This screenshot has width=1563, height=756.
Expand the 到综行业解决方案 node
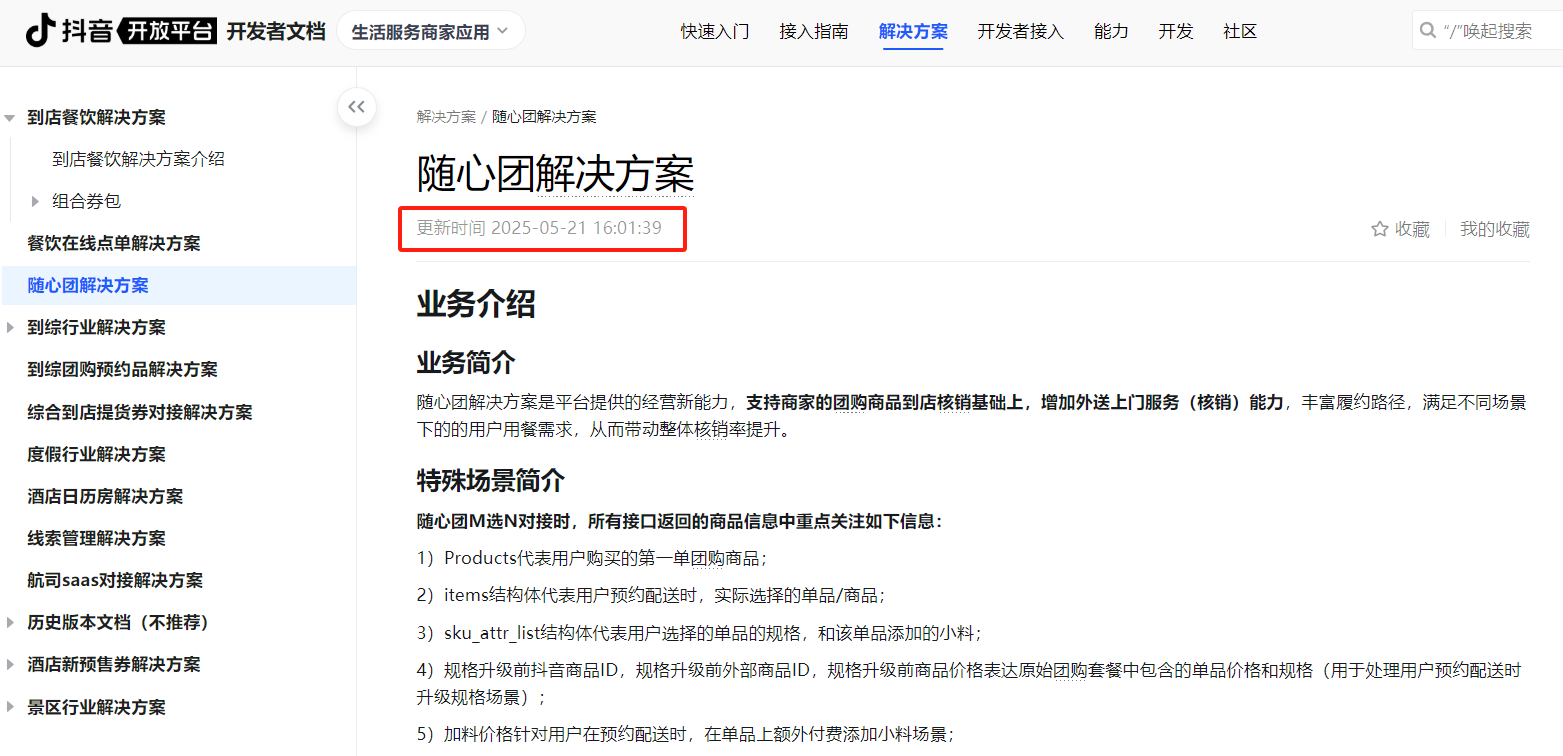tap(10, 327)
